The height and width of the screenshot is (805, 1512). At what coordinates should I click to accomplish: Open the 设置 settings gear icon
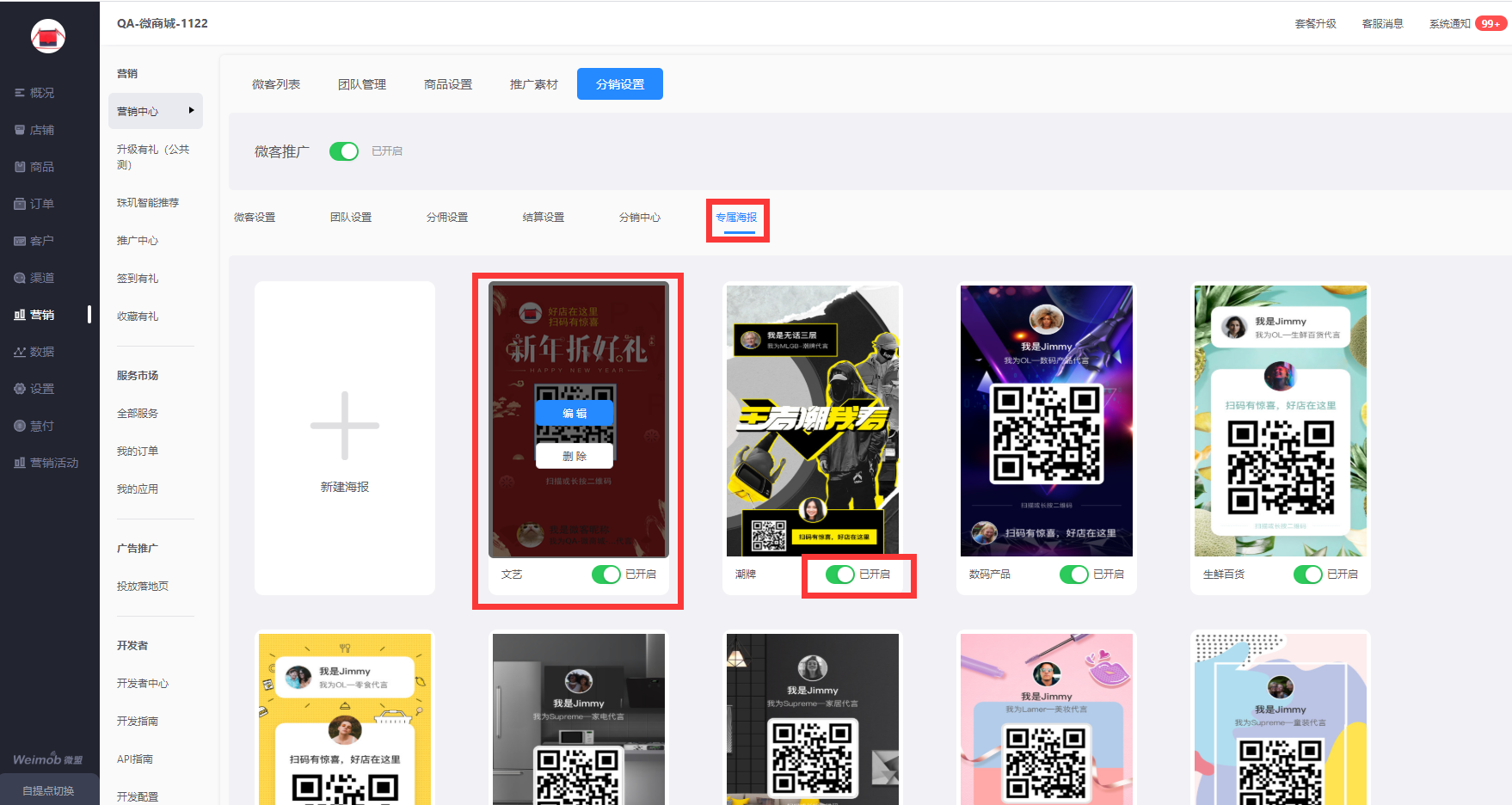click(20, 389)
